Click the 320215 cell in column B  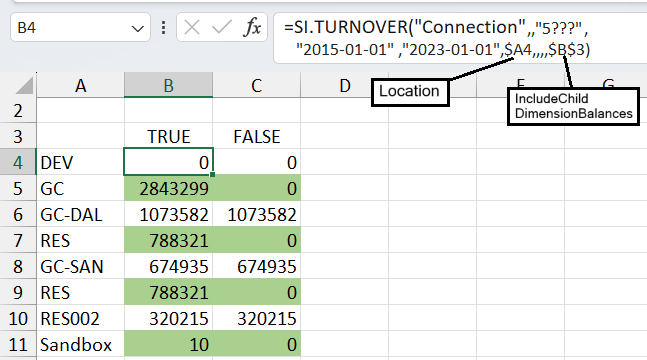click(x=168, y=318)
